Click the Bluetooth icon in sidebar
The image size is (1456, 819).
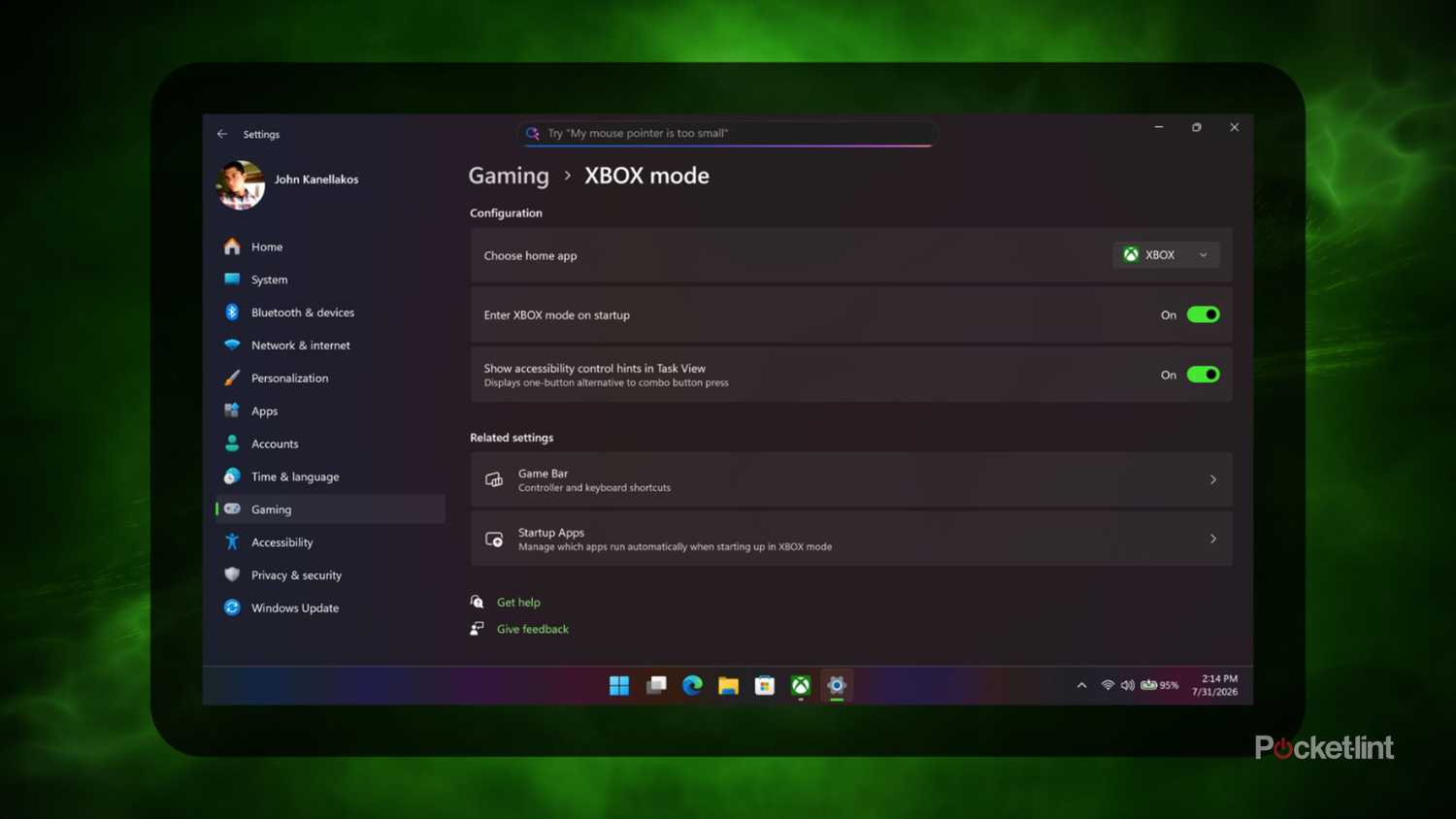232,312
